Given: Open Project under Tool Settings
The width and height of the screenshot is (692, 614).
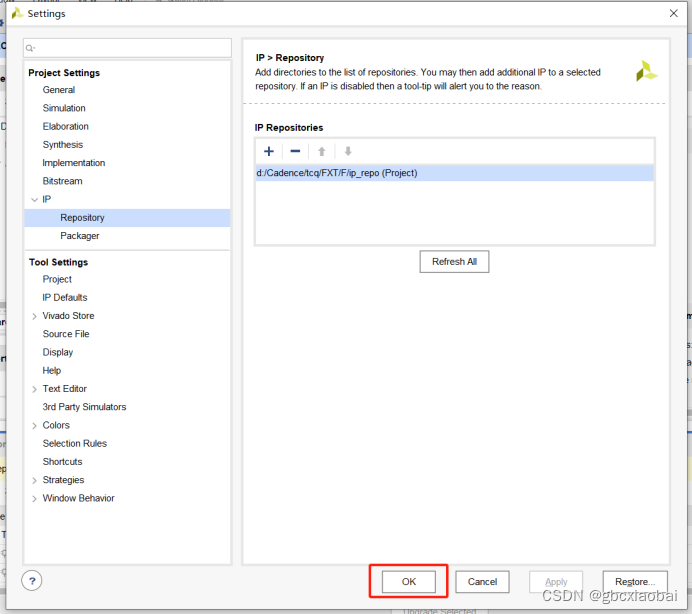Looking at the screenshot, I should pos(57,279).
